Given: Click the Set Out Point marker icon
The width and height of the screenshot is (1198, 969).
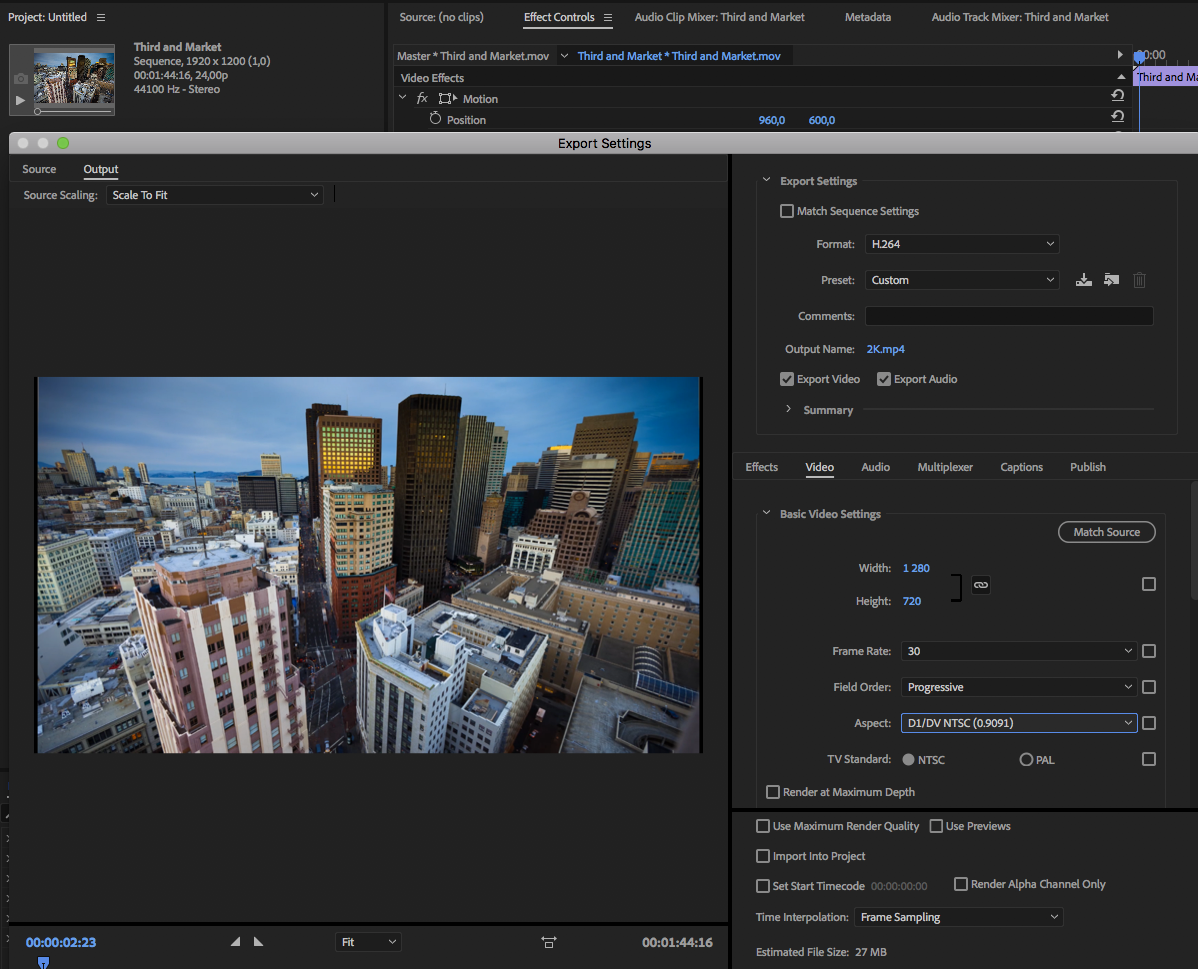Looking at the screenshot, I should (258, 942).
